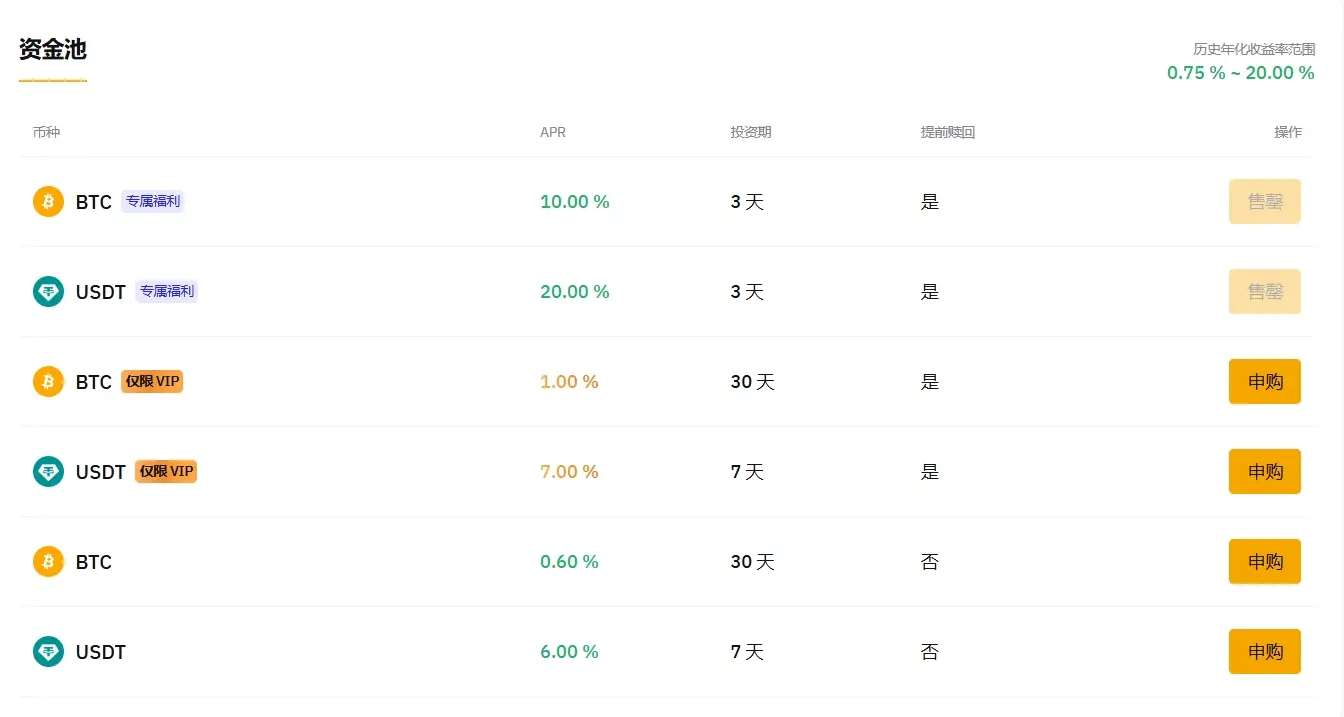Screen dimensions: 1344x717
Task: Click the 仅限 VIP badge next to USDT
Action: click(166, 471)
